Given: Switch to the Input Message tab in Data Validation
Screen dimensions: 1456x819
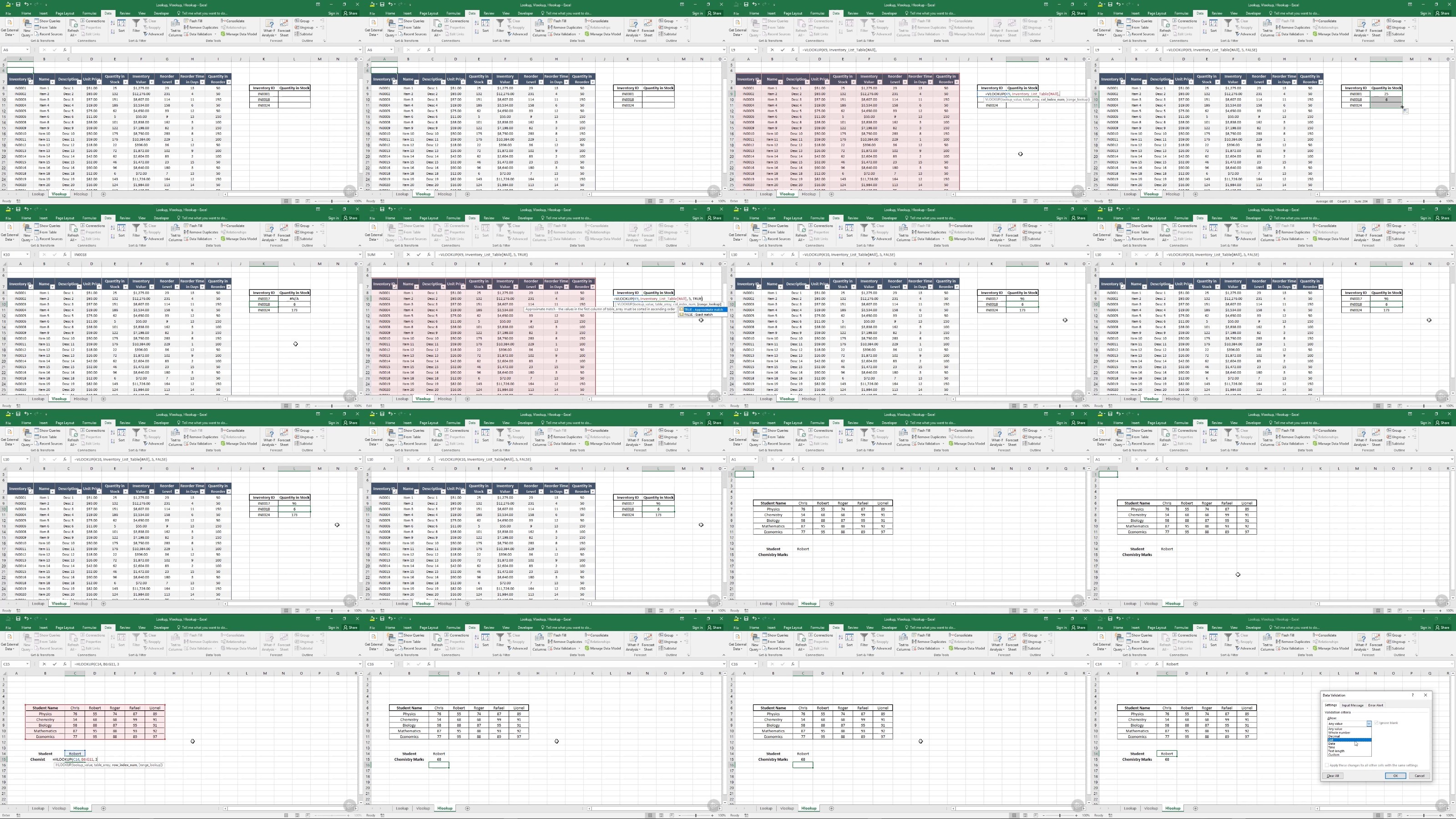Looking at the screenshot, I should [x=1353, y=705].
